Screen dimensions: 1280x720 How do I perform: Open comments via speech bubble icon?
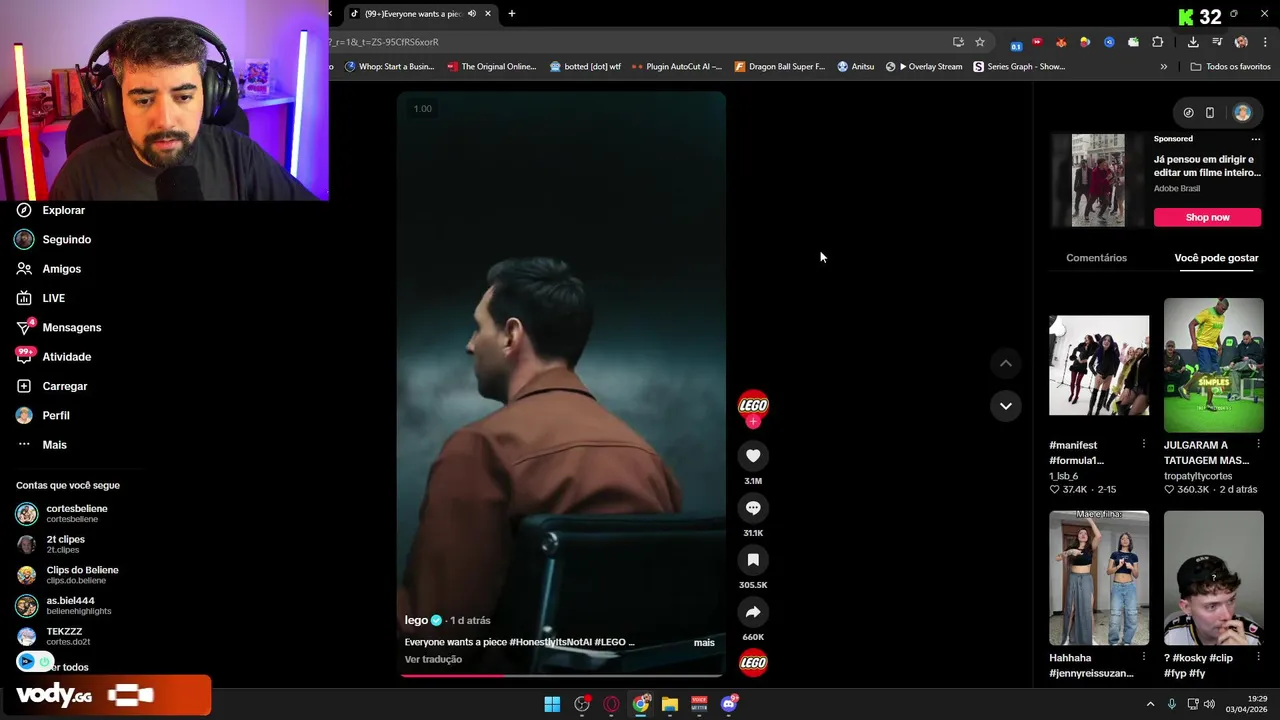pos(753,508)
